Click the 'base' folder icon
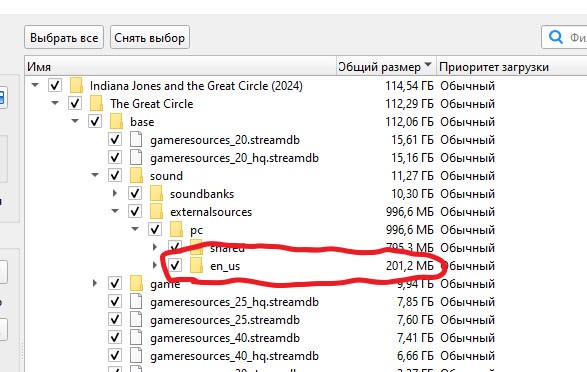This screenshot has height=372, width=587. pos(116,121)
